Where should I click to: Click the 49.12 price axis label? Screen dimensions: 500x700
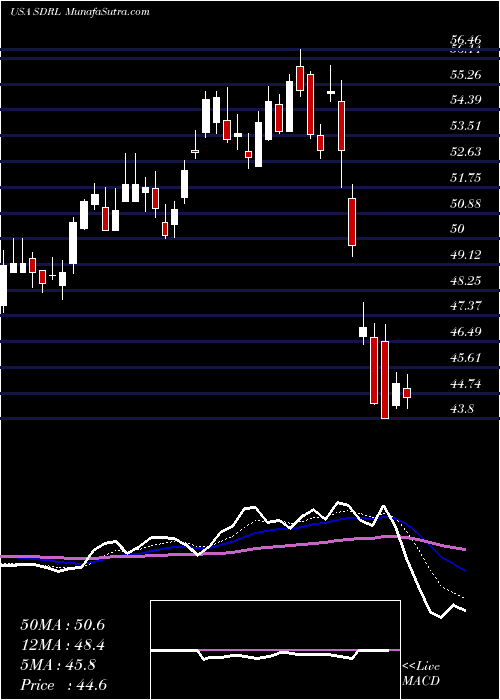466,255
